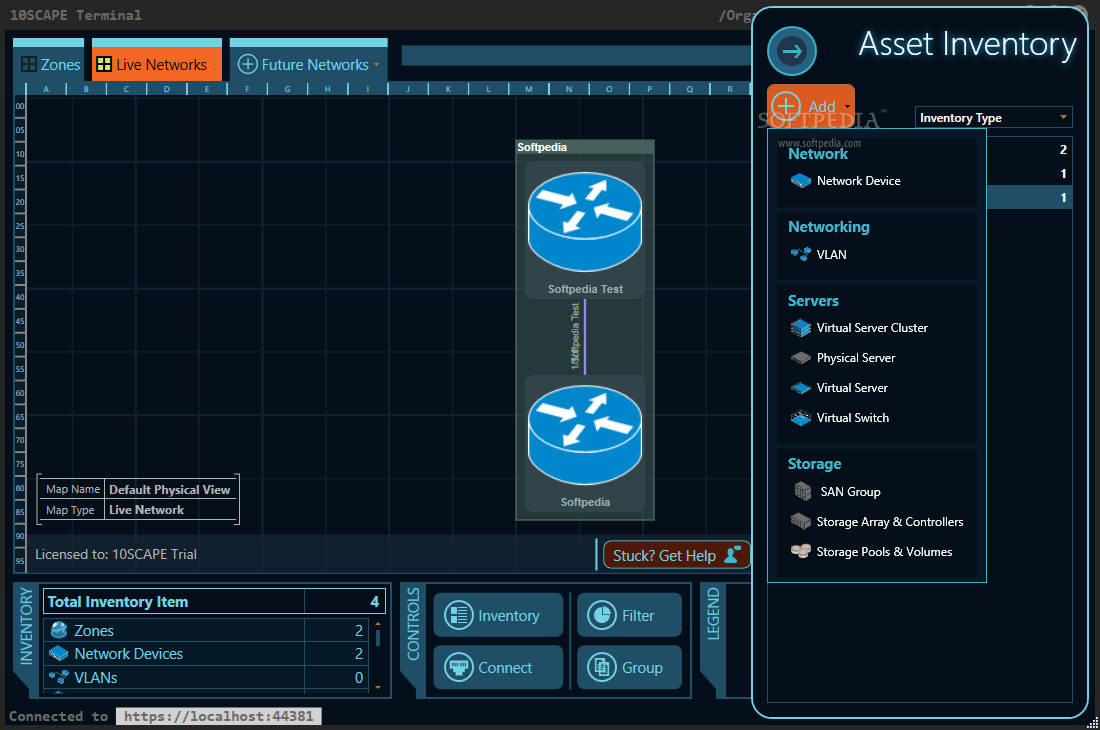Click the Live Networks tab grid icon
This screenshot has width=1100, height=730.
click(104, 65)
